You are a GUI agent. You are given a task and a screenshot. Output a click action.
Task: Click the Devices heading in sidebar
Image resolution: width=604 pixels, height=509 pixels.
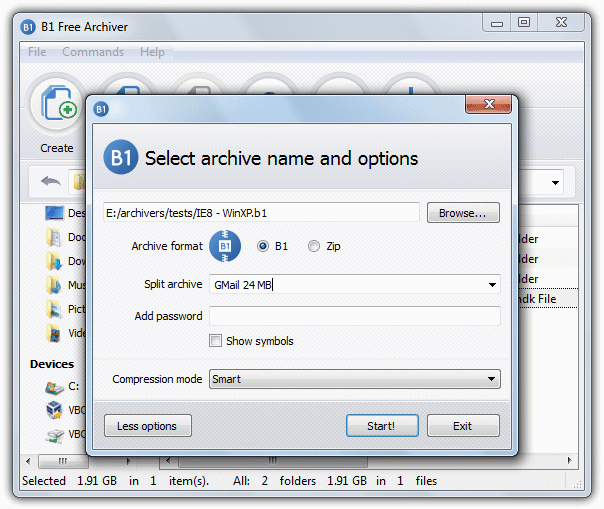(52, 364)
